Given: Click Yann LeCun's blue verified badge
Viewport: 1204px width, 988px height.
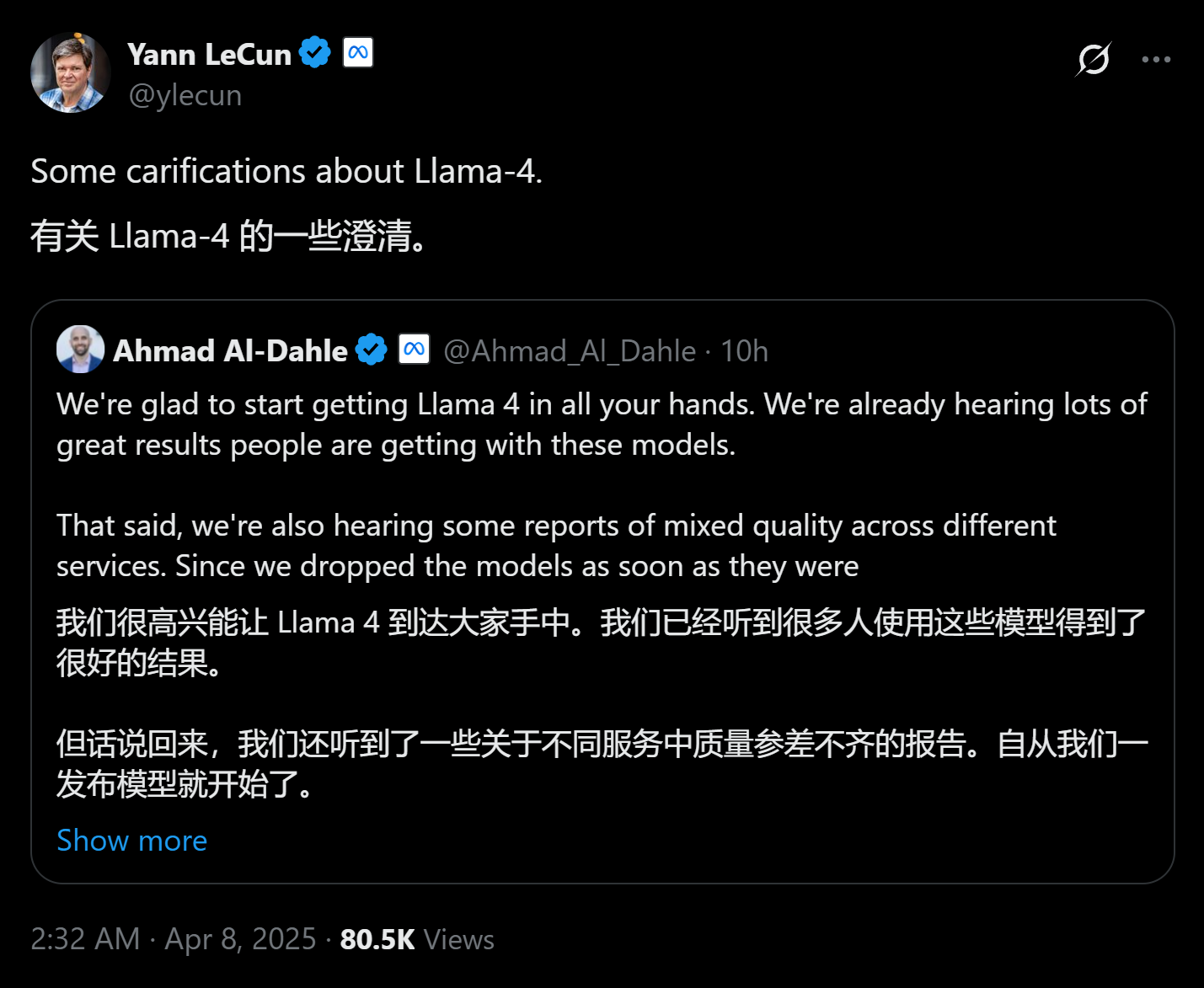Looking at the screenshot, I should 315,53.
